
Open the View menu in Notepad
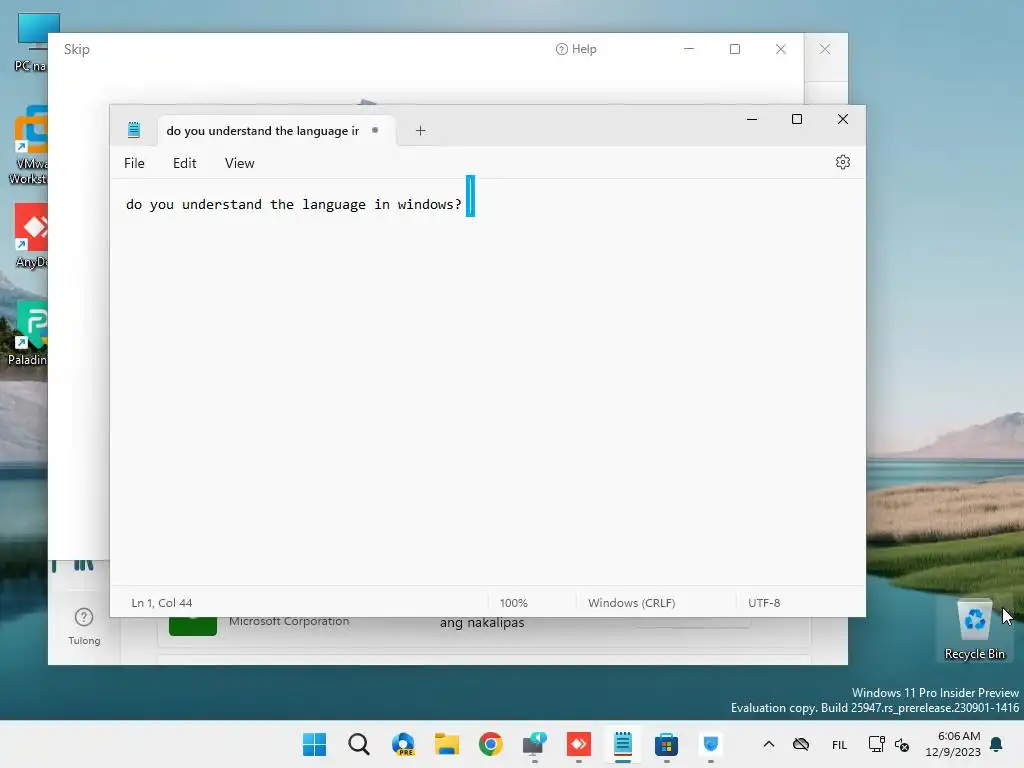[x=240, y=163]
